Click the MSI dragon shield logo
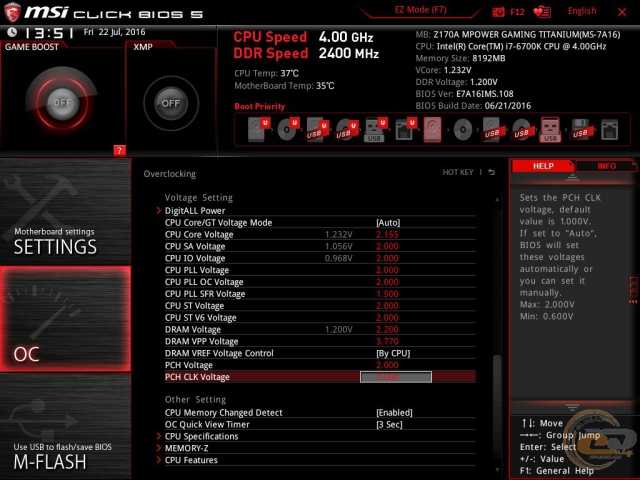 12,12
